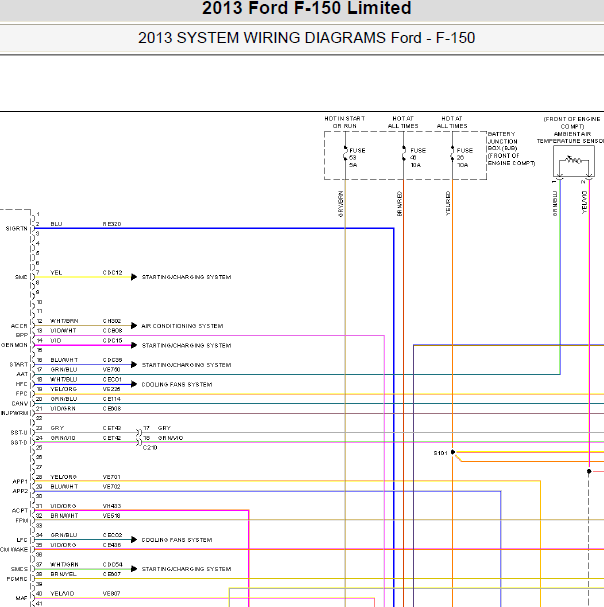Click the SST-D pin label

coord(19,442)
